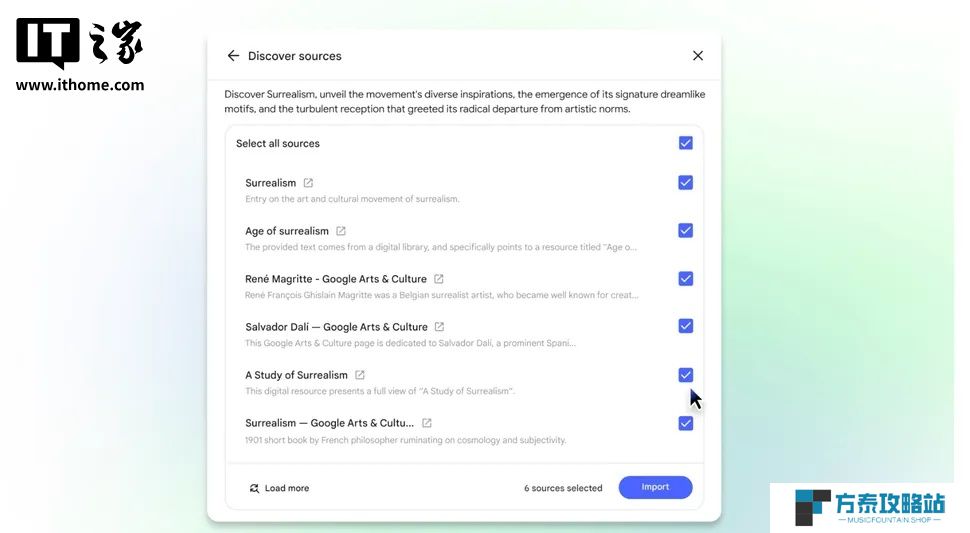Click the IT Home logo in the corner

[x=80, y=54]
